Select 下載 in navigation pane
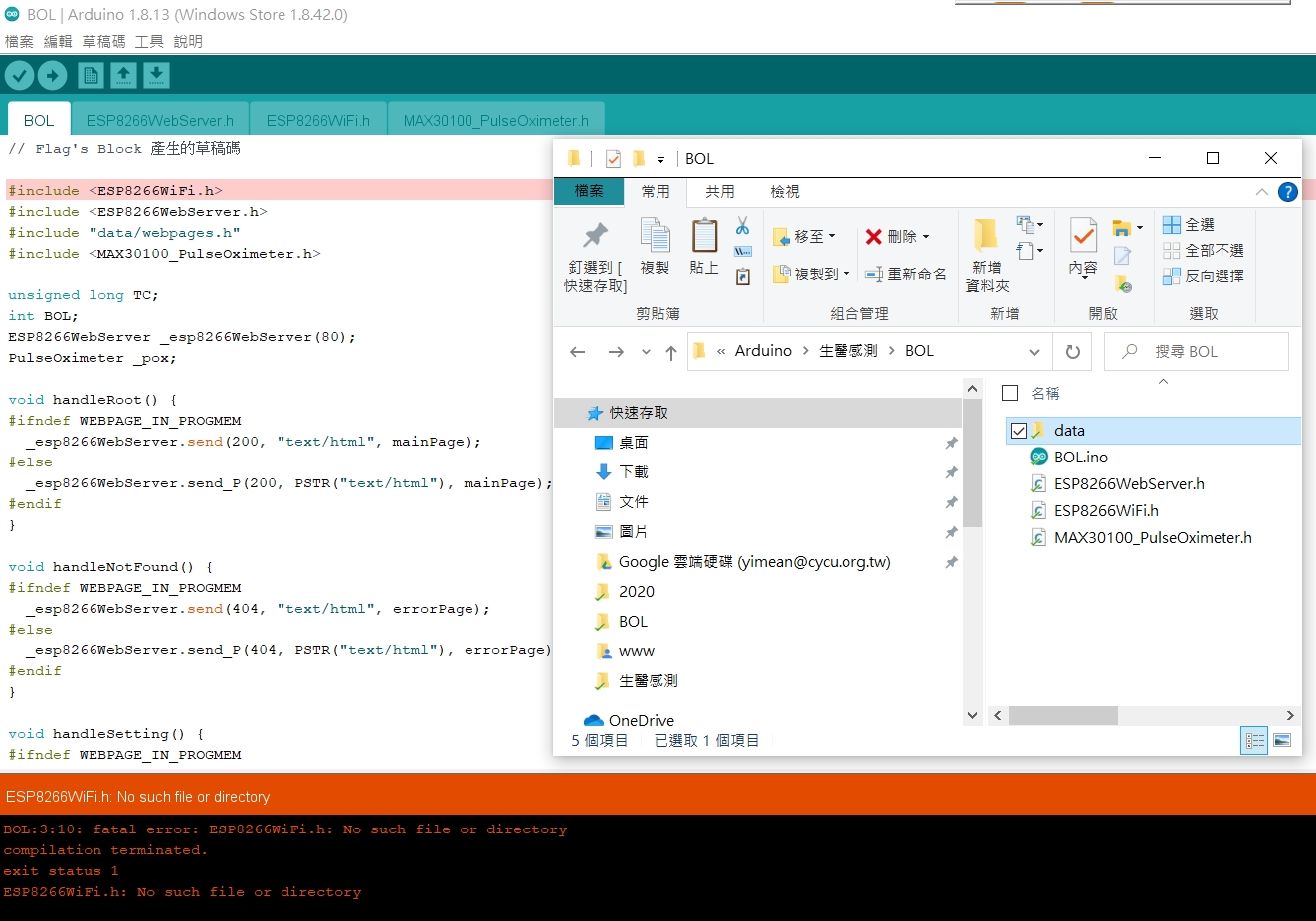This screenshot has height=921, width=1316. 633,472
